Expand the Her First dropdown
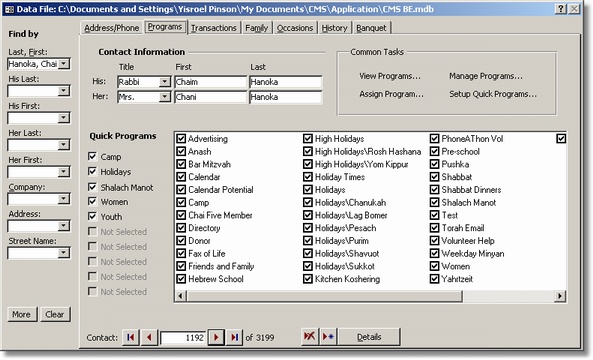Screen dimensions: 593x360 tap(64, 172)
